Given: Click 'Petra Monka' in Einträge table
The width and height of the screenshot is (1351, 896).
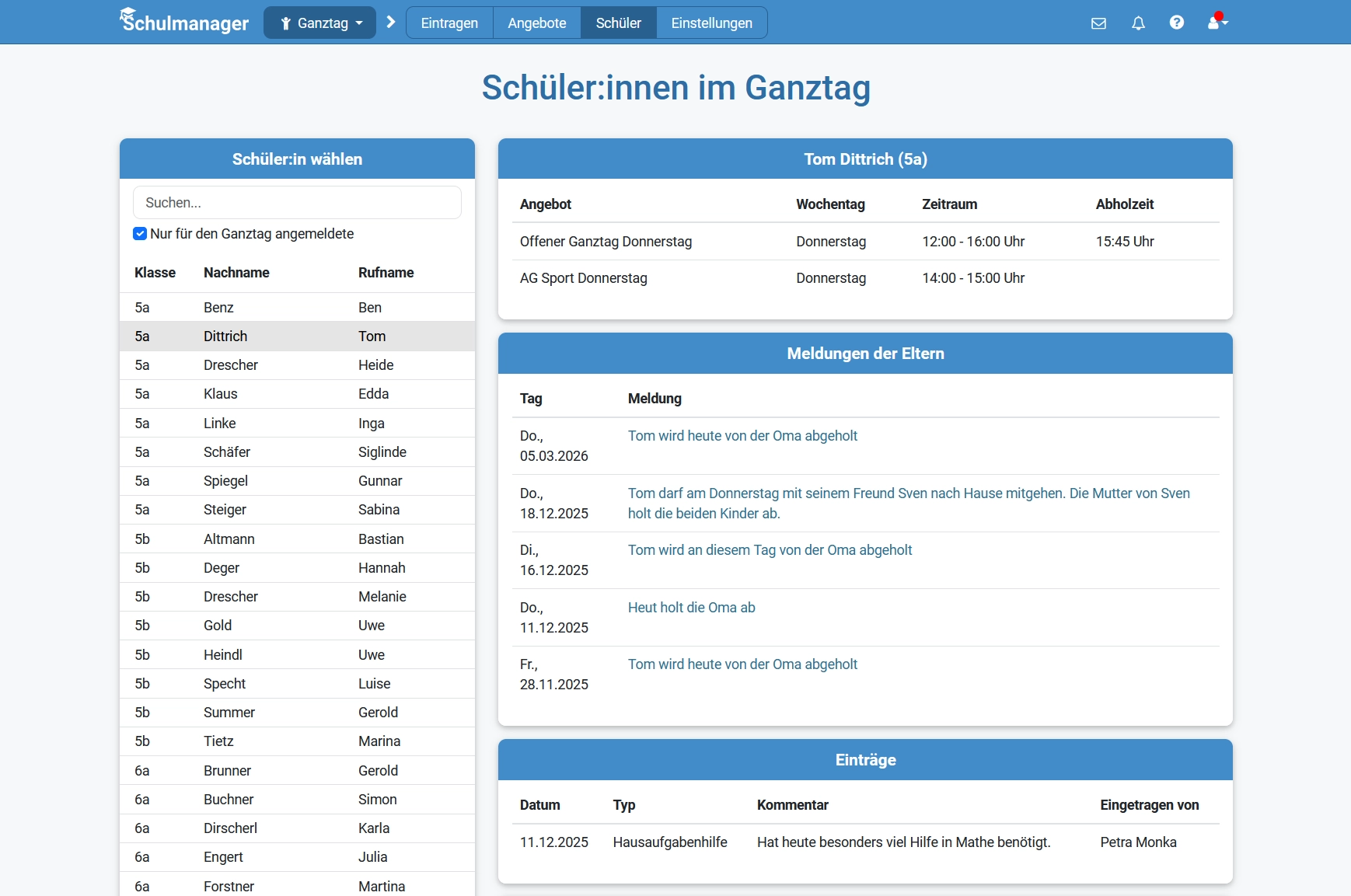Looking at the screenshot, I should [x=1138, y=842].
